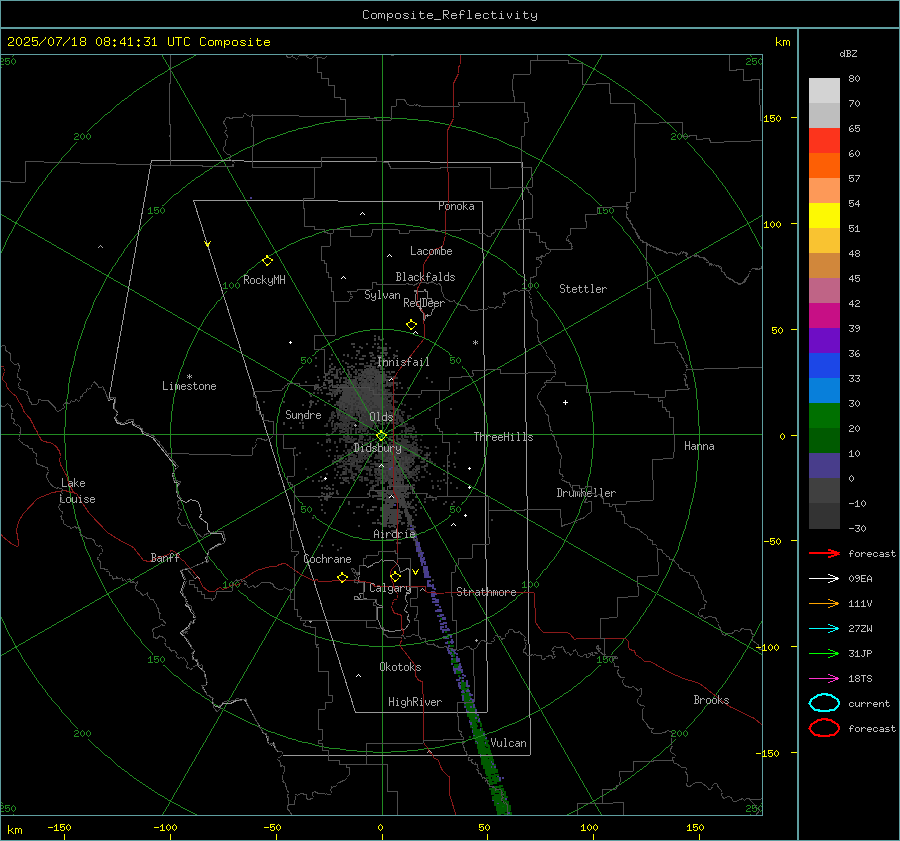Pick the red color band below 65 dBZ
Screen dimensions: 900x841
coord(824,140)
